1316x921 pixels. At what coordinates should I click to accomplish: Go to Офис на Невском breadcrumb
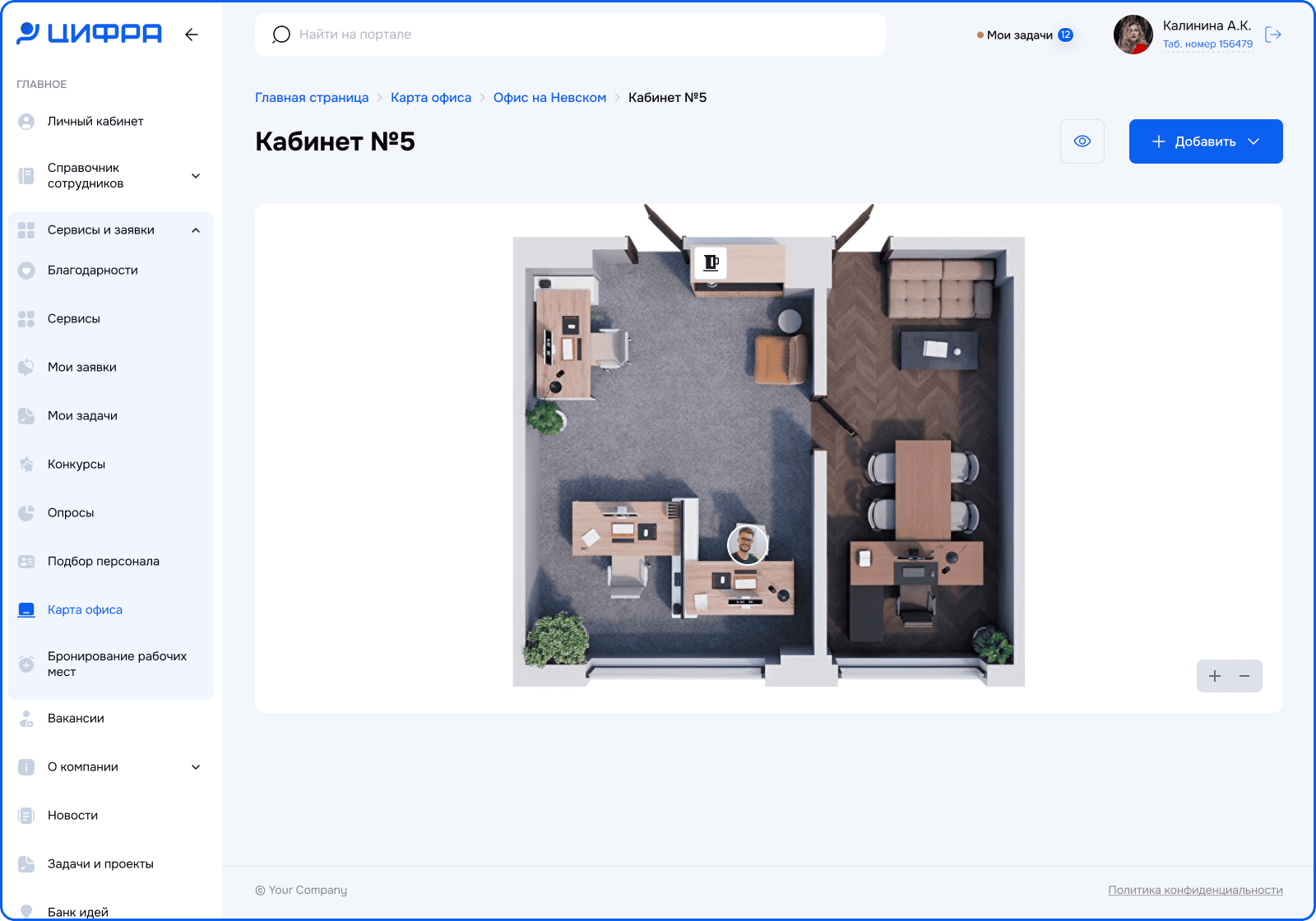click(x=549, y=98)
